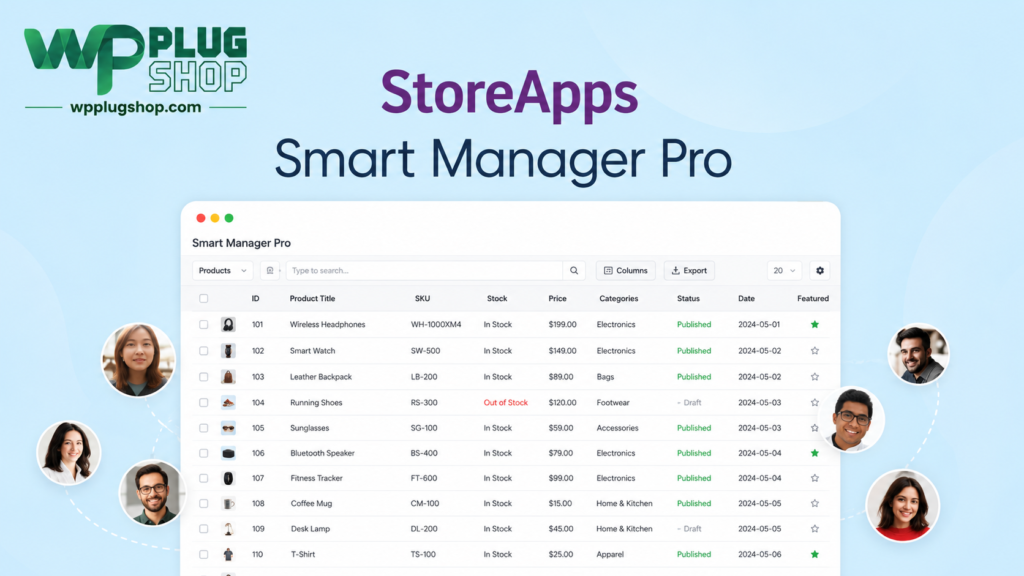Toggle featured star for T-Shirt

pos(814,554)
